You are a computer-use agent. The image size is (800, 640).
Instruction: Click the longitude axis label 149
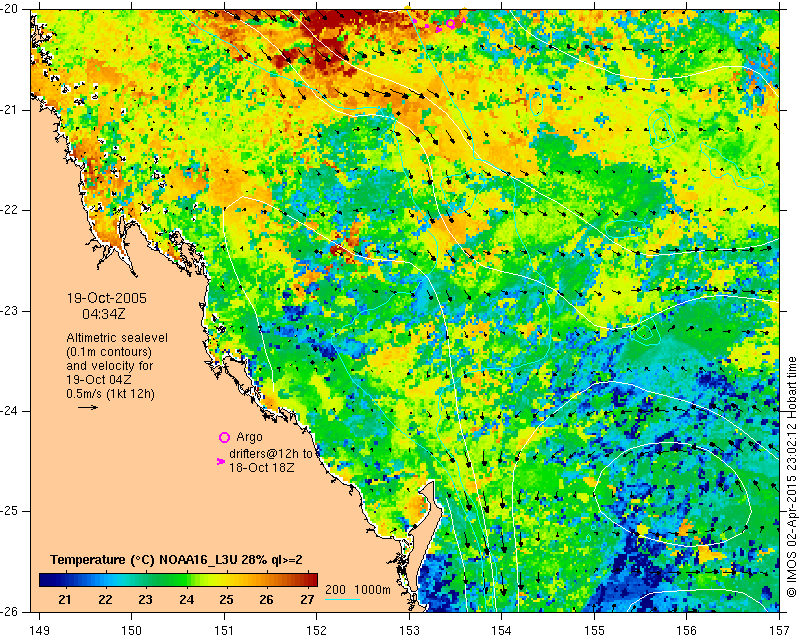point(39,631)
